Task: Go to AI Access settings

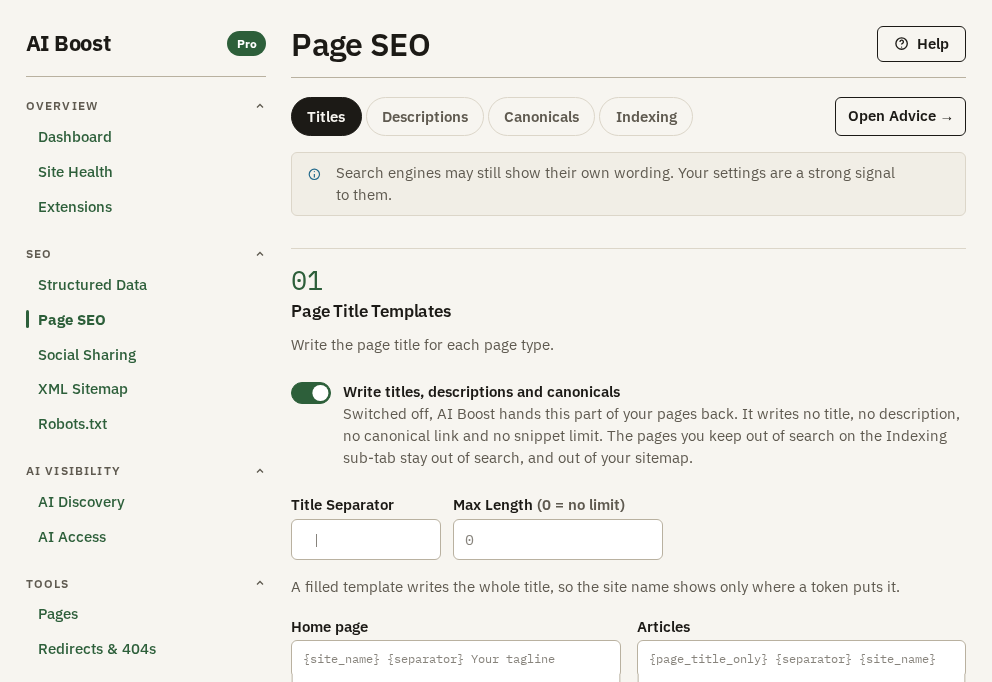Action: pos(72,536)
